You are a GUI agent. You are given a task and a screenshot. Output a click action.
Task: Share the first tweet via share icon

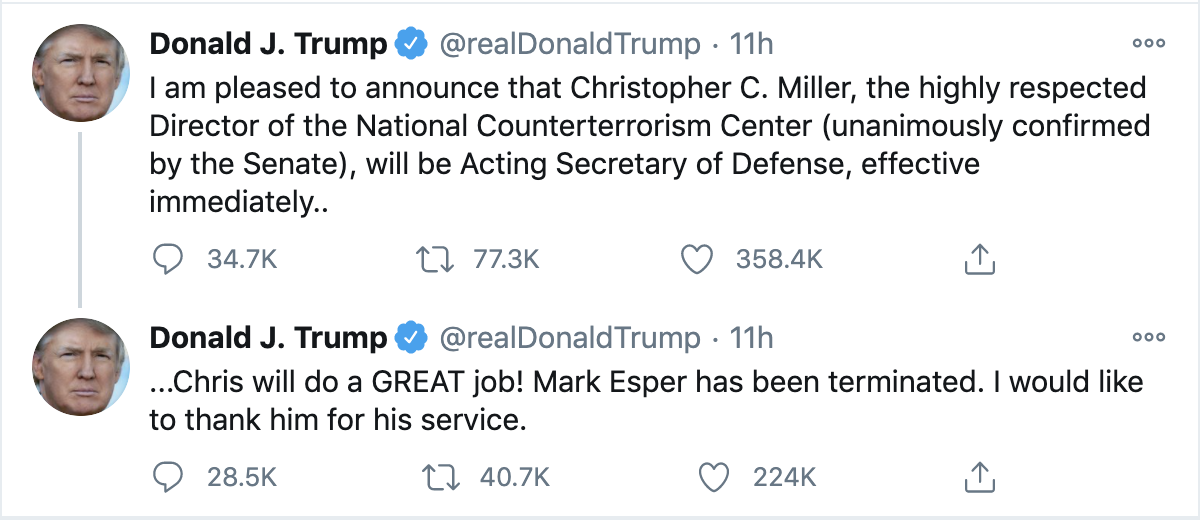[981, 260]
